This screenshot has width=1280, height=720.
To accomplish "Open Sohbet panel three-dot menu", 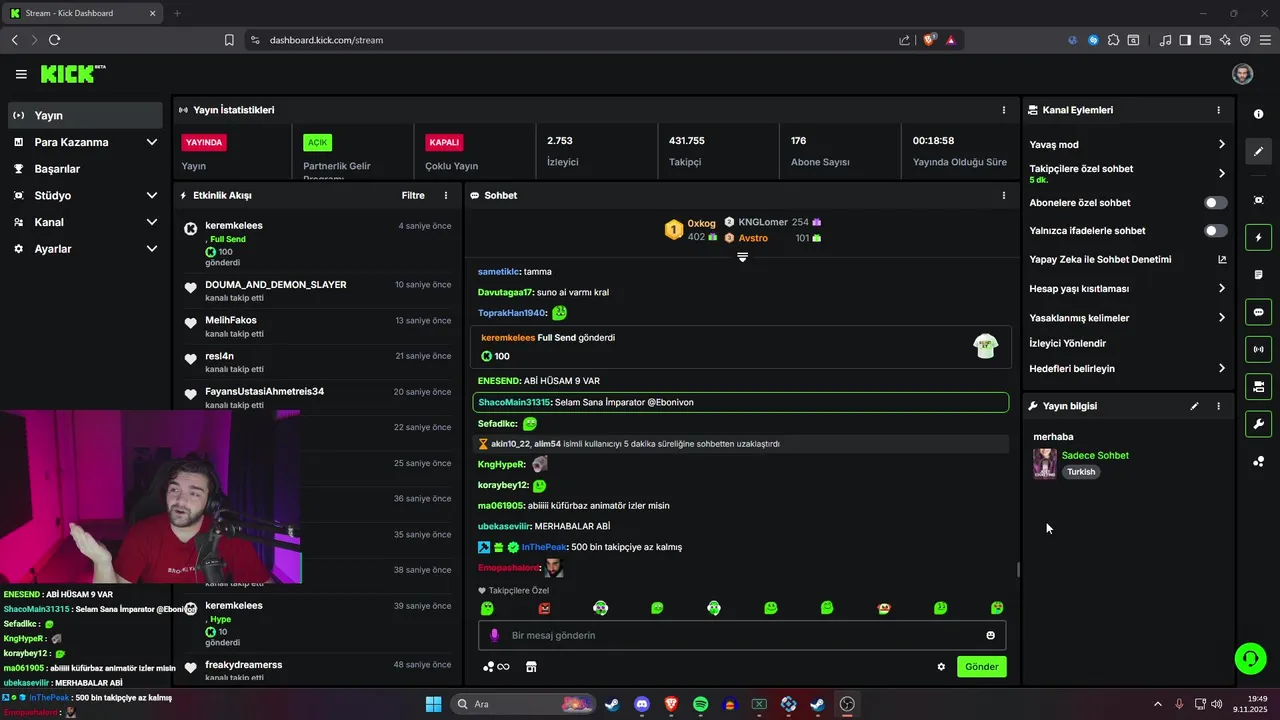I will (1004, 196).
